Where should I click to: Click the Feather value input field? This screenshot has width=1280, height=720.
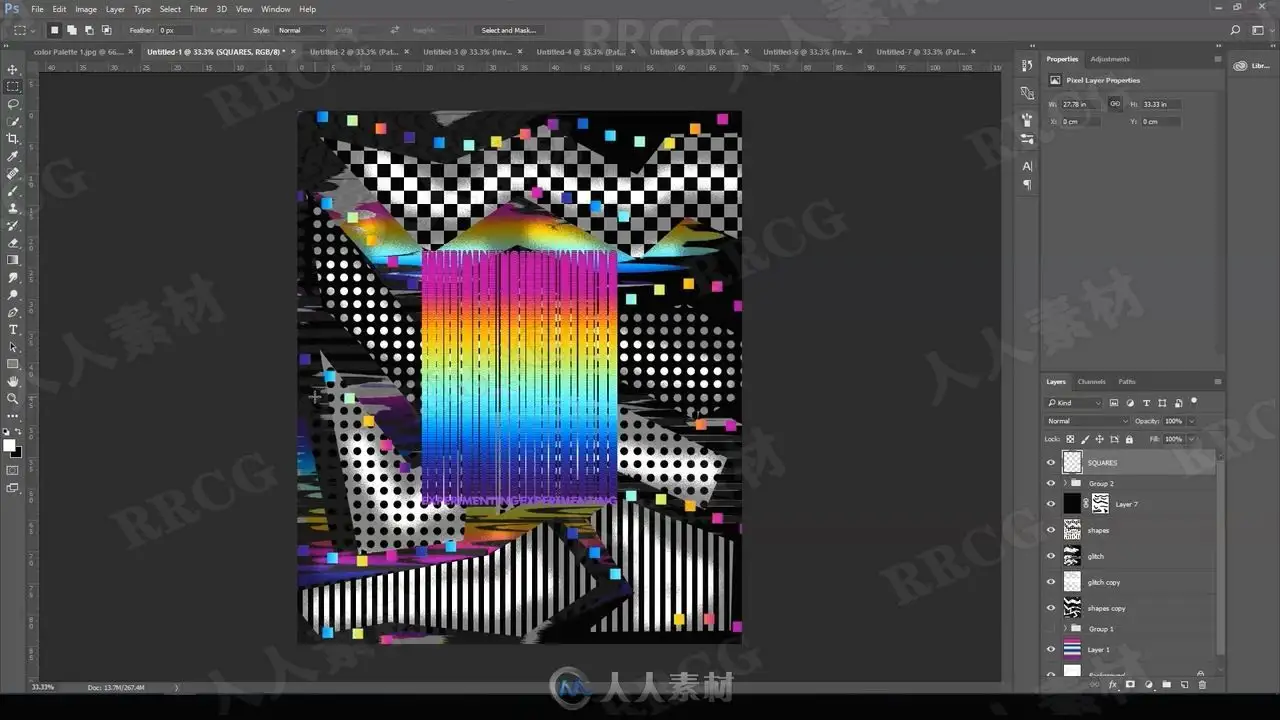(174, 31)
